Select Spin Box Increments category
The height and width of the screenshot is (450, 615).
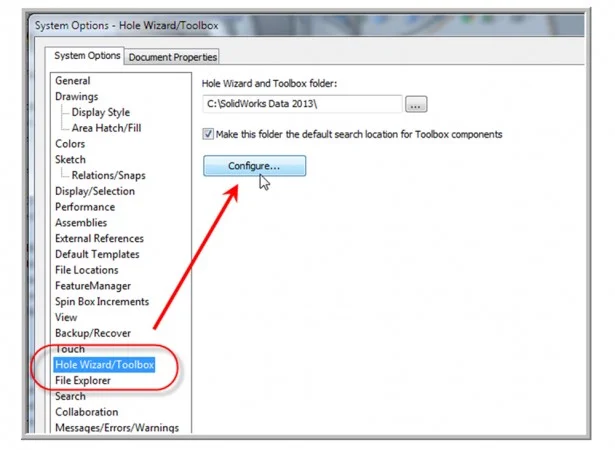tap(102, 302)
